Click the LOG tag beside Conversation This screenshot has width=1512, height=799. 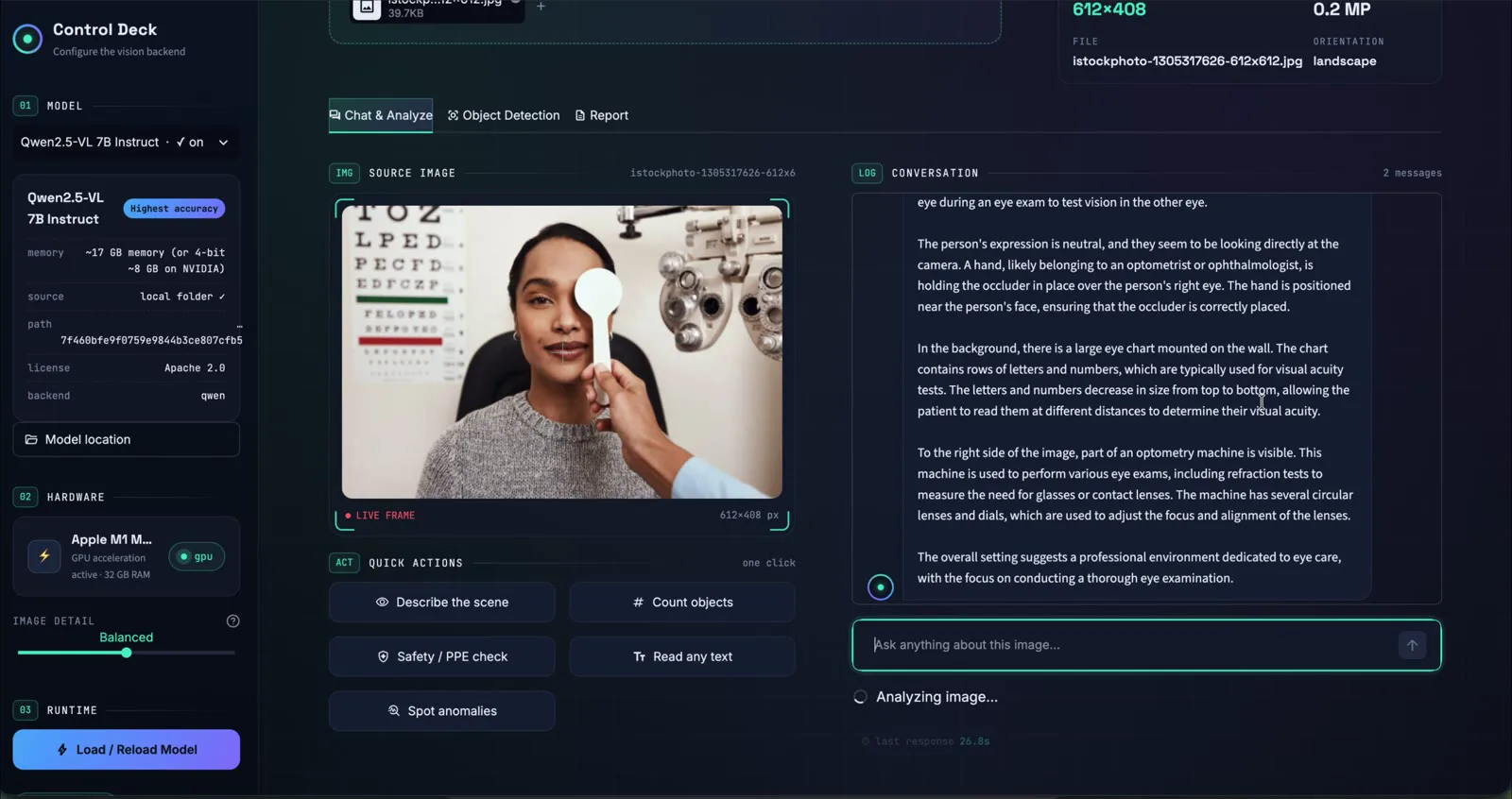[867, 173]
